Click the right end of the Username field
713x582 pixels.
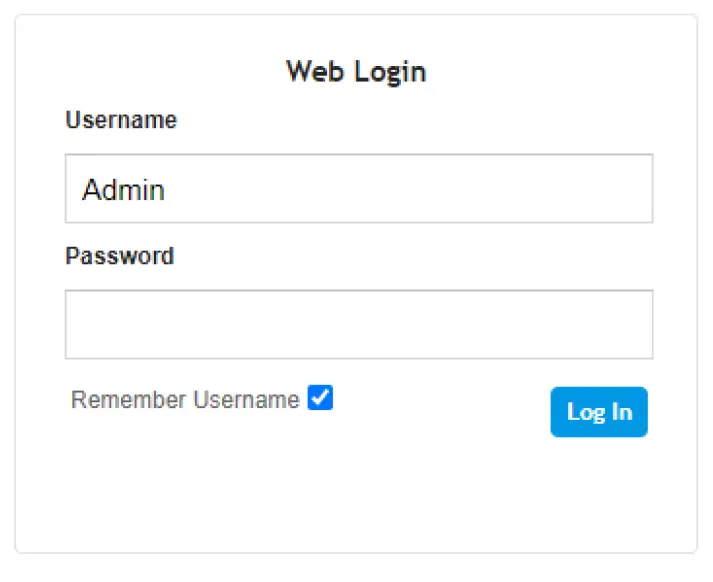click(630, 188)
